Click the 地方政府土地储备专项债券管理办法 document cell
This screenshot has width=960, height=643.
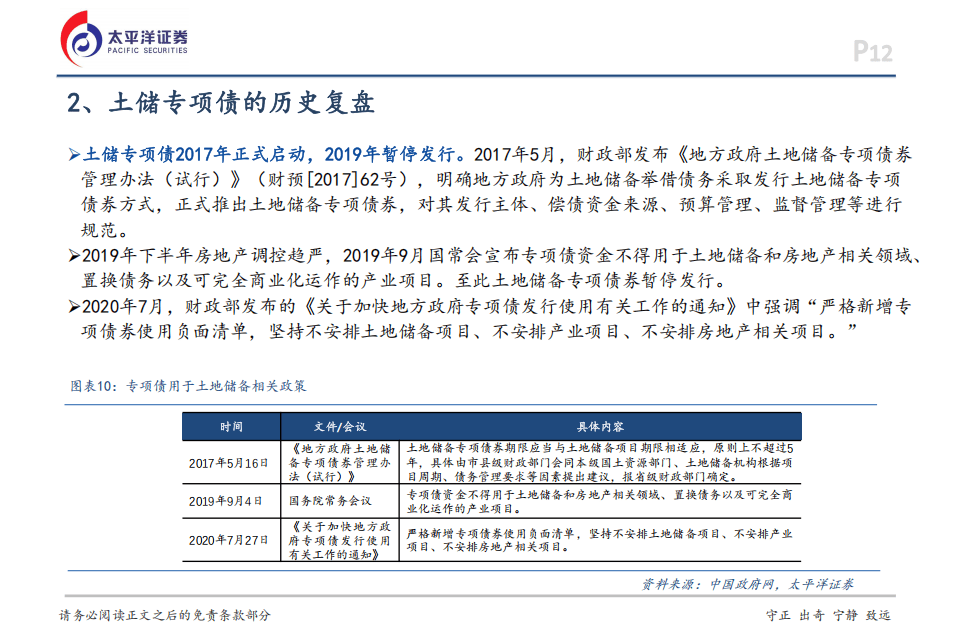click(339, 463)
